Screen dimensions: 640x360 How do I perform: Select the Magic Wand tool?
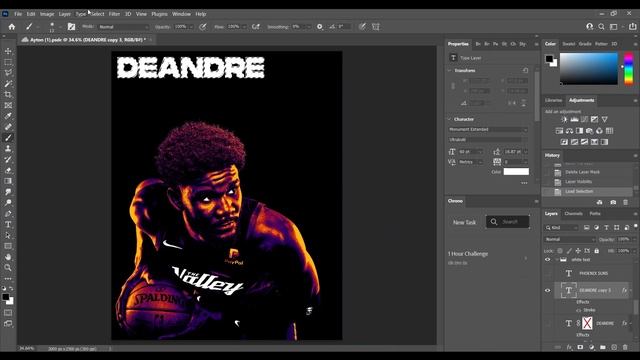tap(8, 84)
